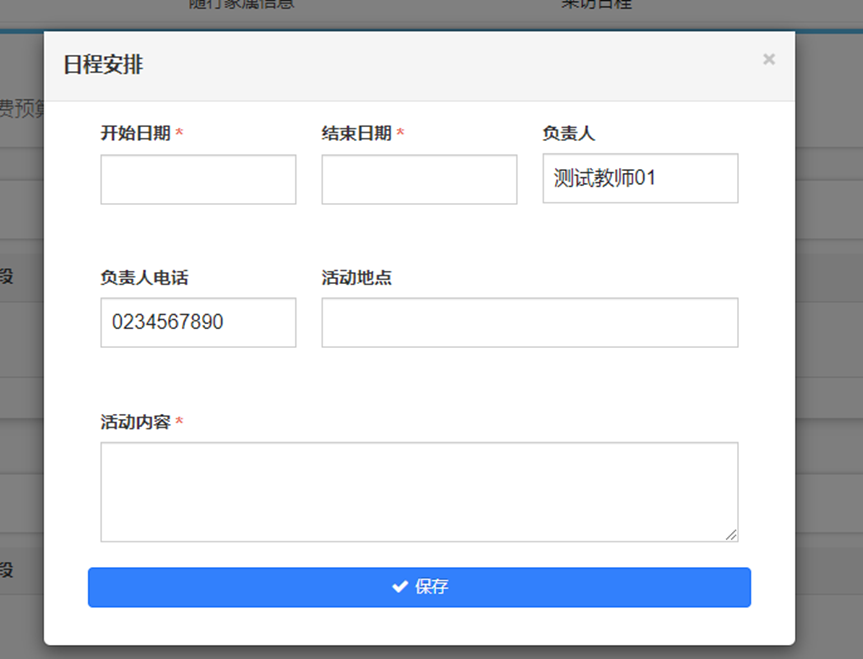Click the 开始日期 date input field
Image resolution: width=863 pixels, height=659 pixels.
(198, 180)
